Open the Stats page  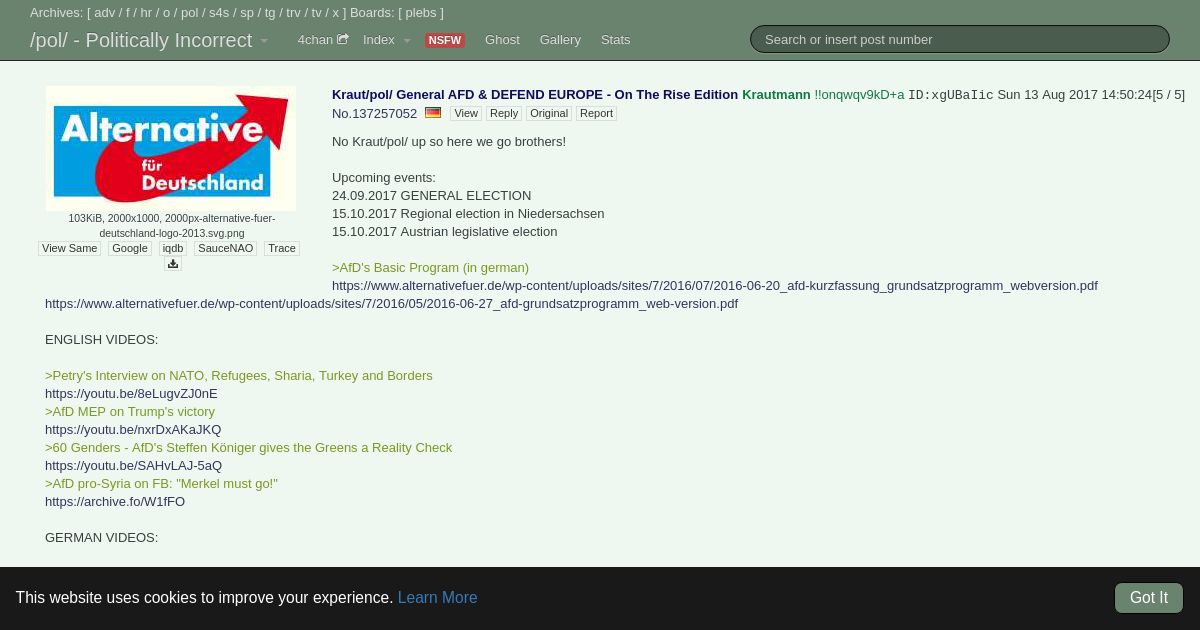(615, 40)
